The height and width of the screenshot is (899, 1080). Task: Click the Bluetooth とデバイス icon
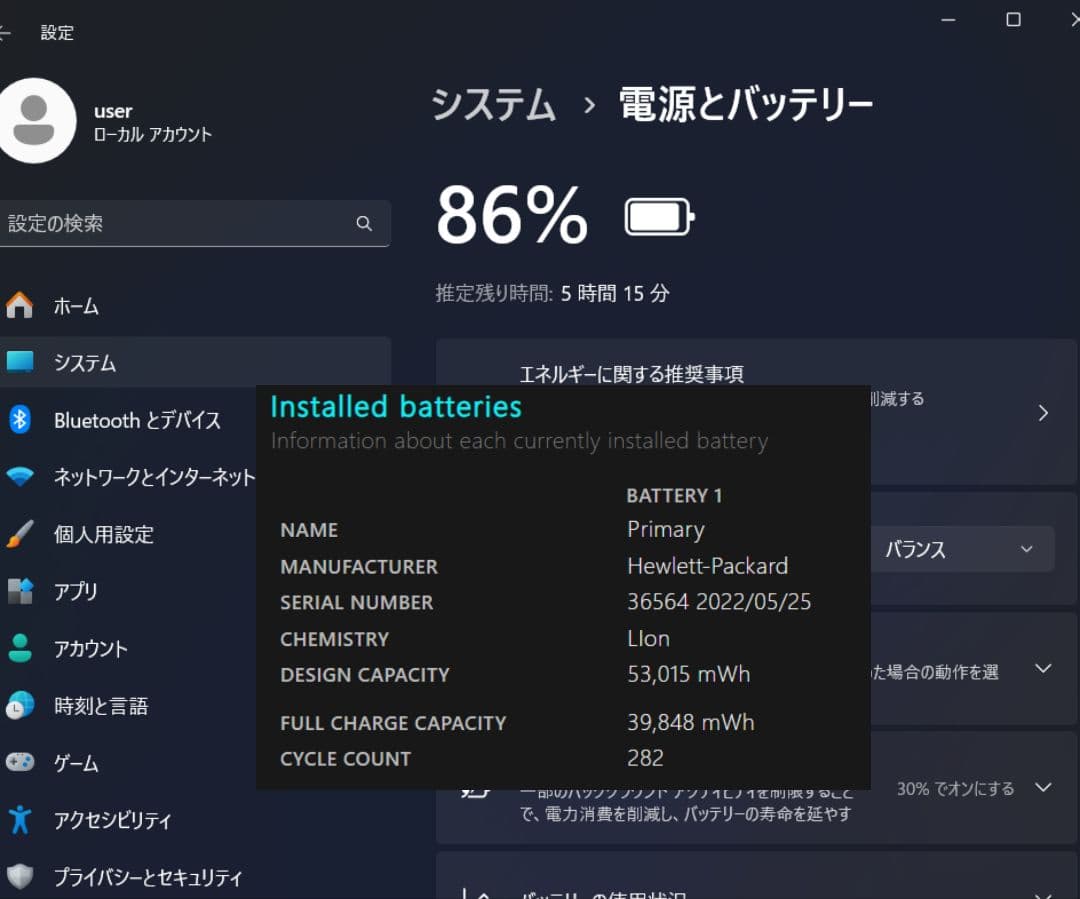pos(22,420)
